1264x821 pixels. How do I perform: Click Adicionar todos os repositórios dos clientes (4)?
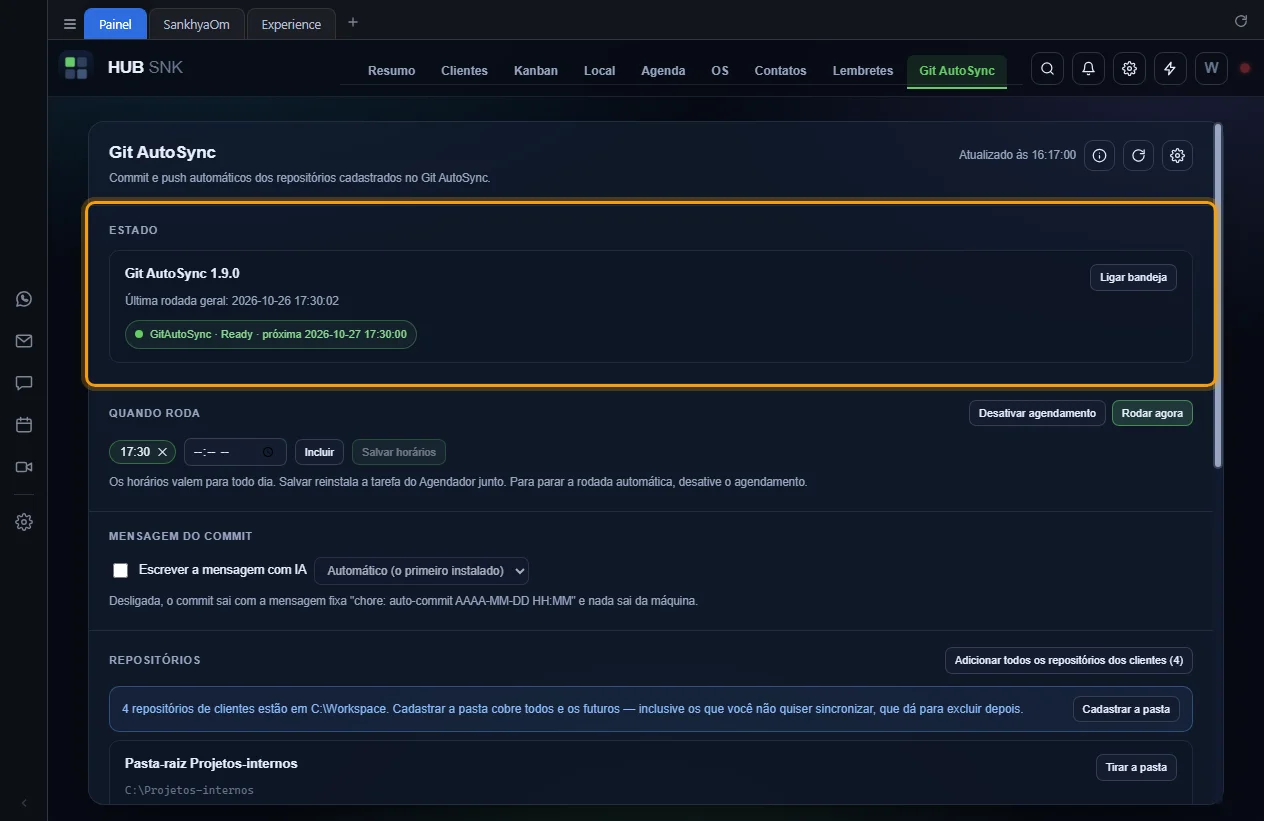pos(1069,660)
